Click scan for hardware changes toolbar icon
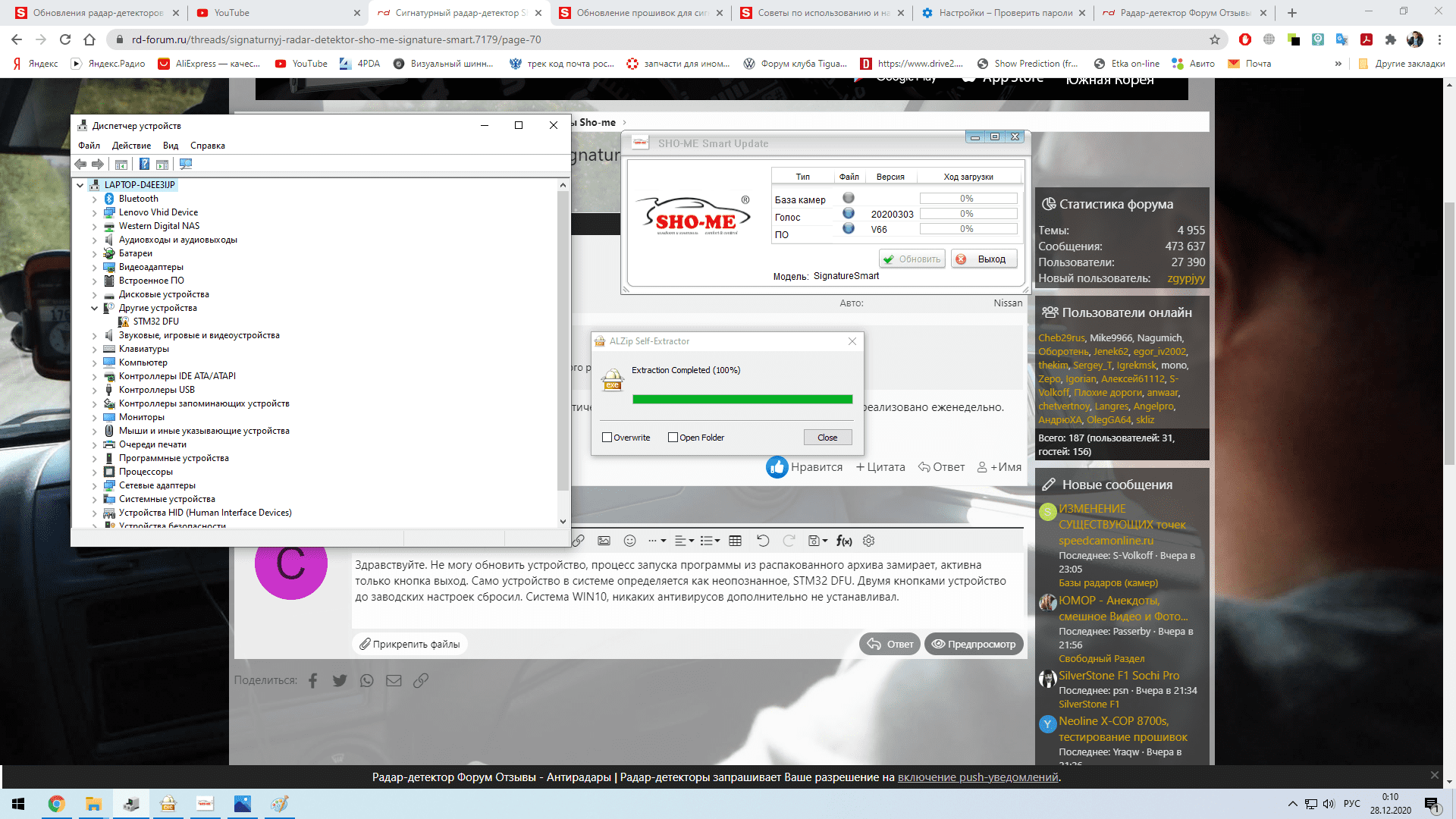Image resolution: width=1456 pixels, height=819 pixels. 186,164
